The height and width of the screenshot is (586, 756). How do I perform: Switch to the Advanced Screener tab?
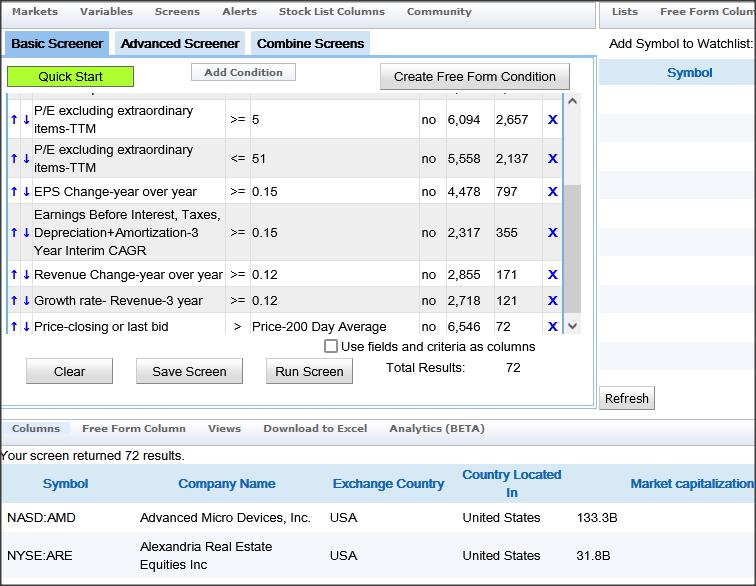pos(180,44)
